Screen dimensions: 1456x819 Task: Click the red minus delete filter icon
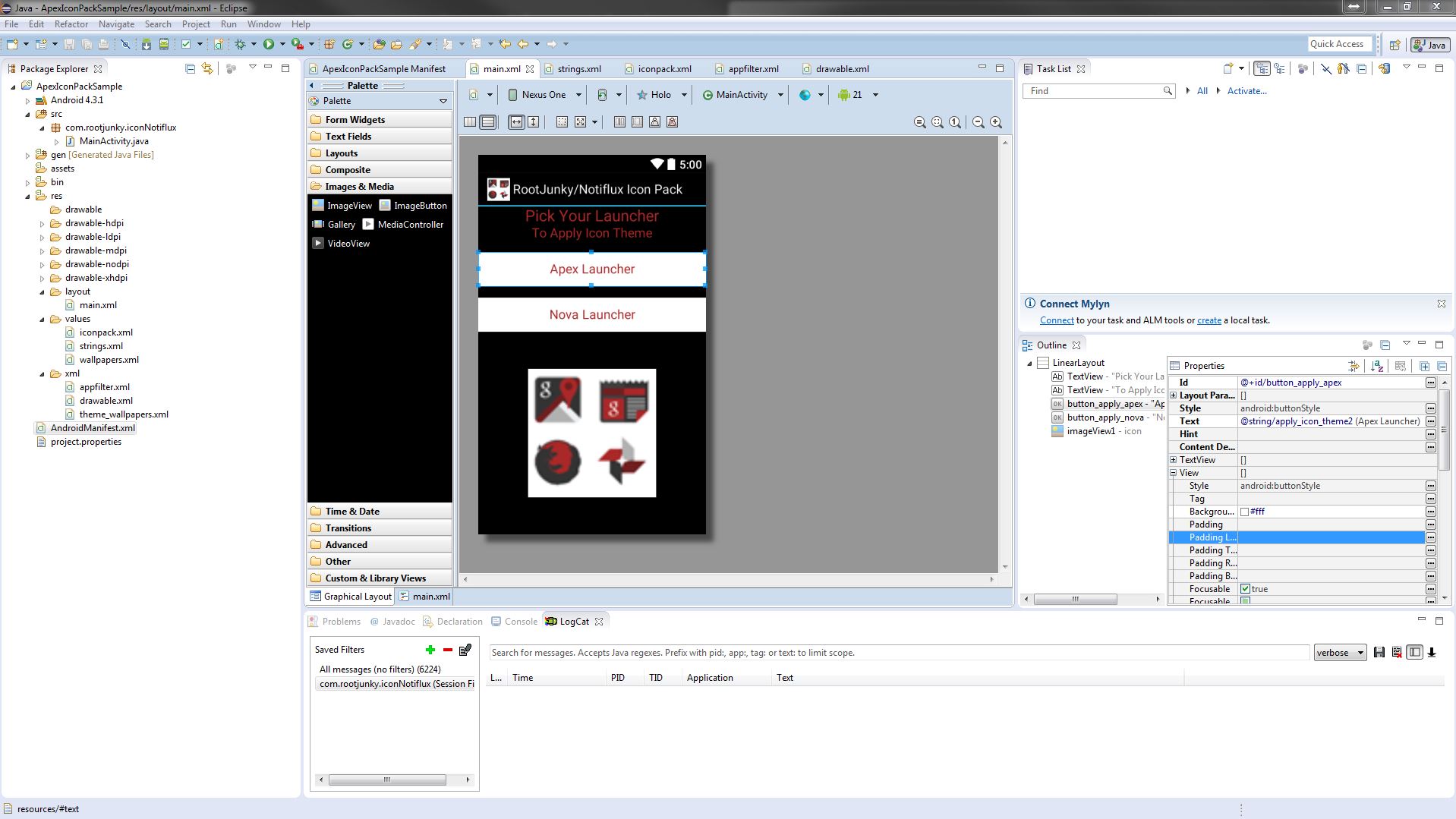[448, 650]
